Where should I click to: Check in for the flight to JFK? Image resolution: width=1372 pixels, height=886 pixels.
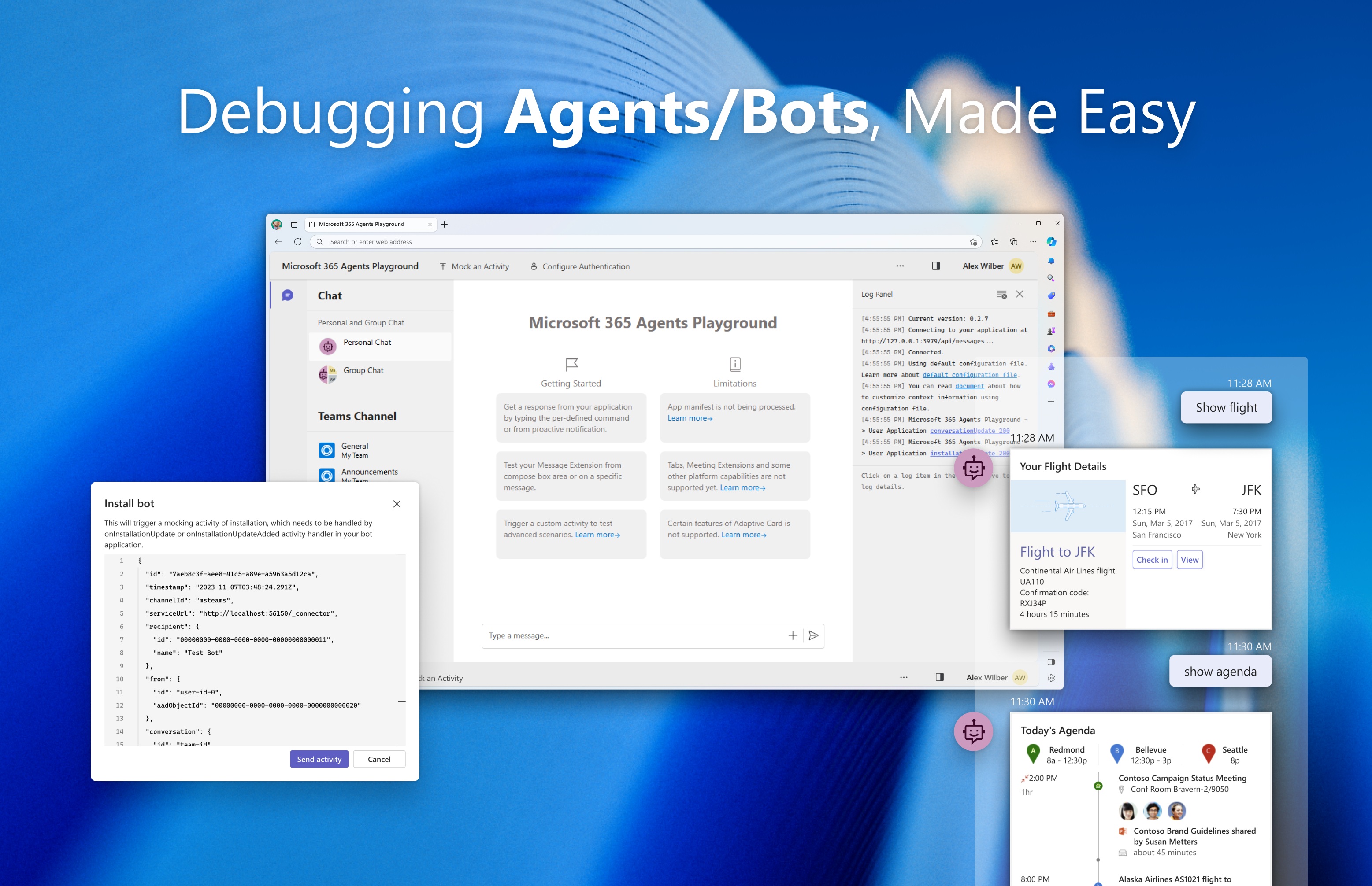(1152, 559)
